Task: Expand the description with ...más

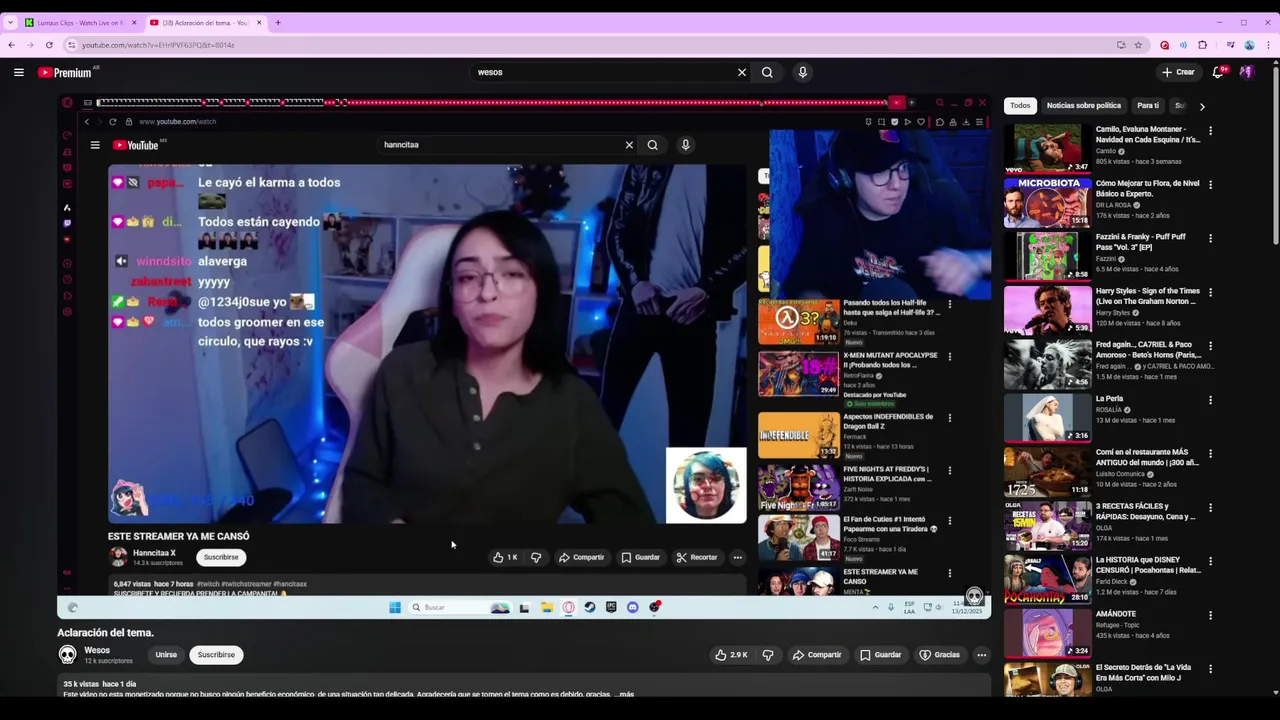Action: (x=626, y=694)
